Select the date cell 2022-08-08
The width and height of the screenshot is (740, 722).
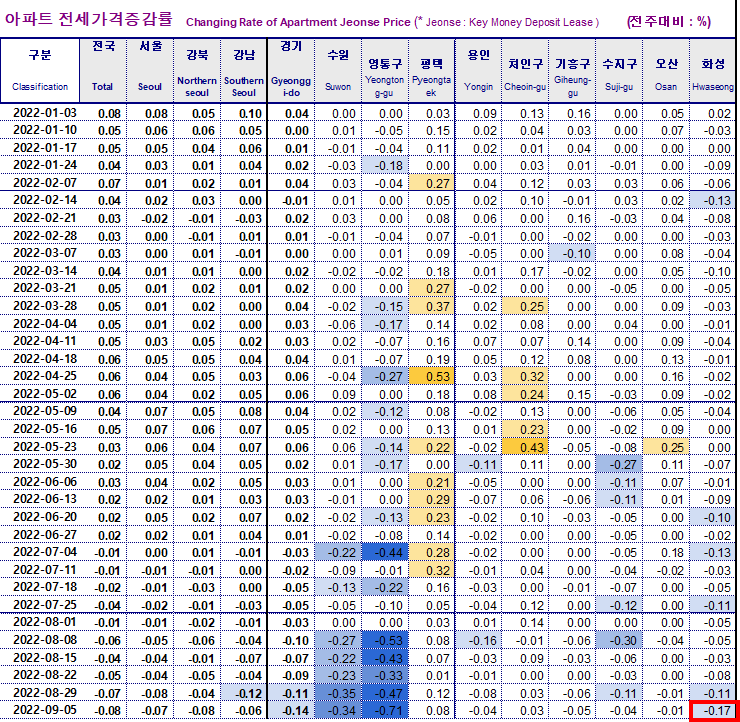click(x=45, y=640)
